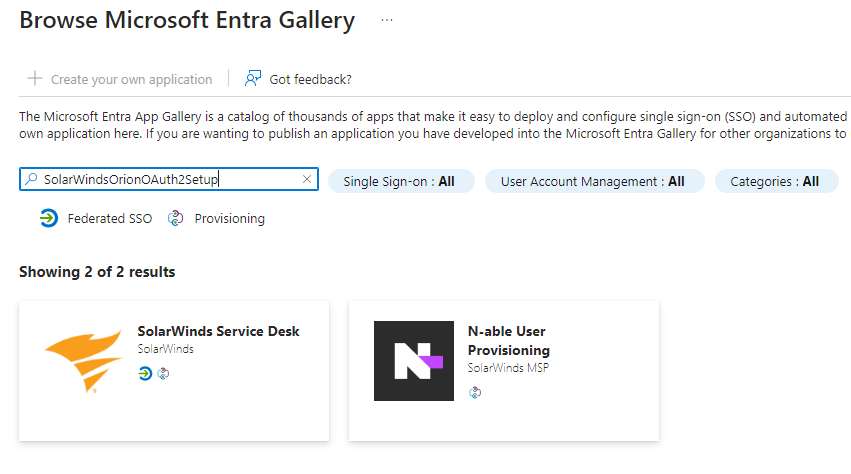The image size is (851, 474).
Task: Click the Provisioning legend icon
Action: (176, 218)
